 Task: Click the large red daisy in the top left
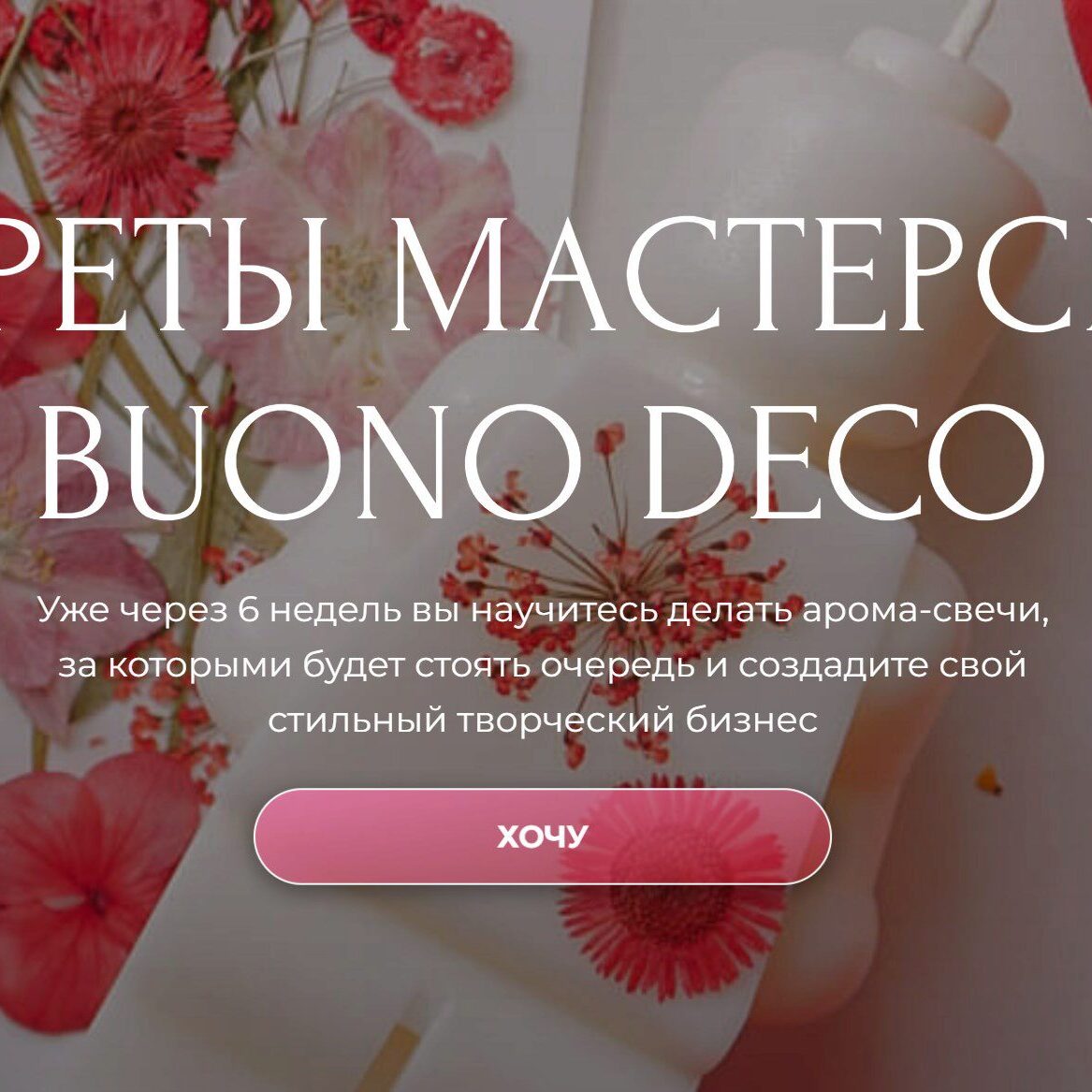[132, 122]
